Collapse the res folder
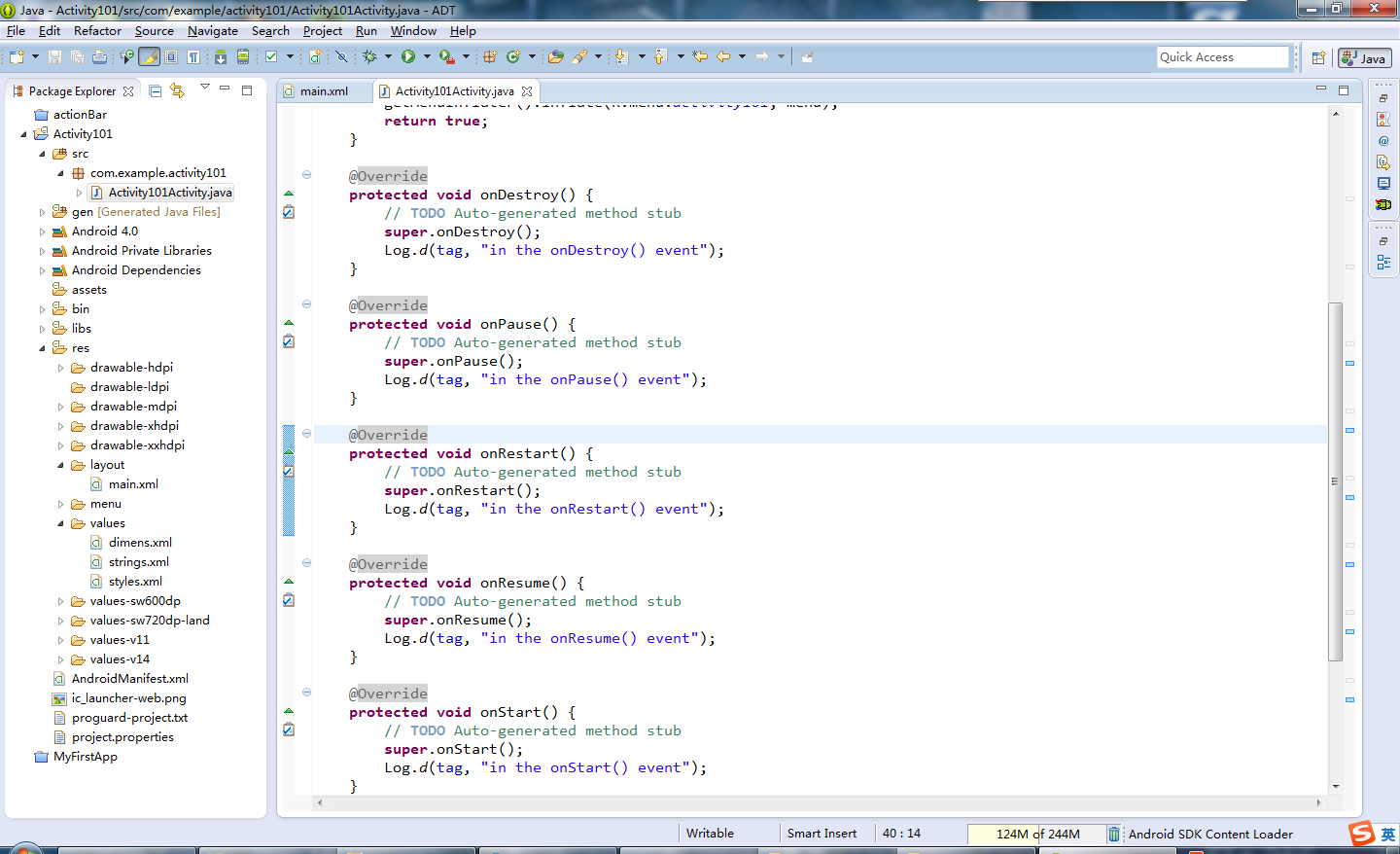 42,348
